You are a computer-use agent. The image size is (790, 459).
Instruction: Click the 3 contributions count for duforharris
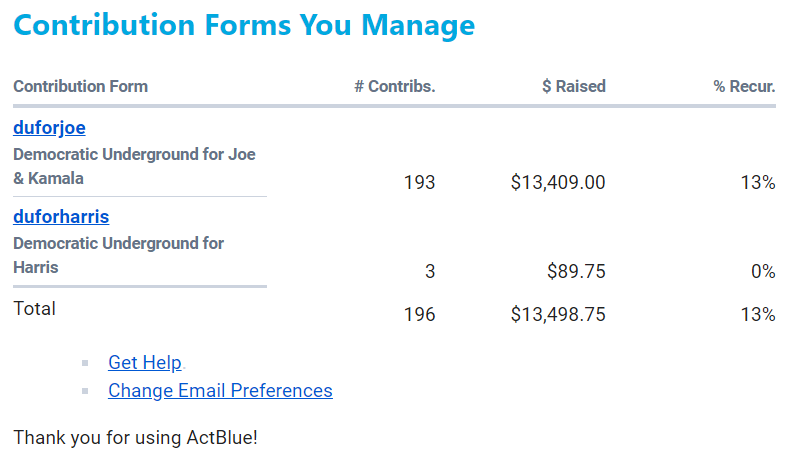pos(430,271)
